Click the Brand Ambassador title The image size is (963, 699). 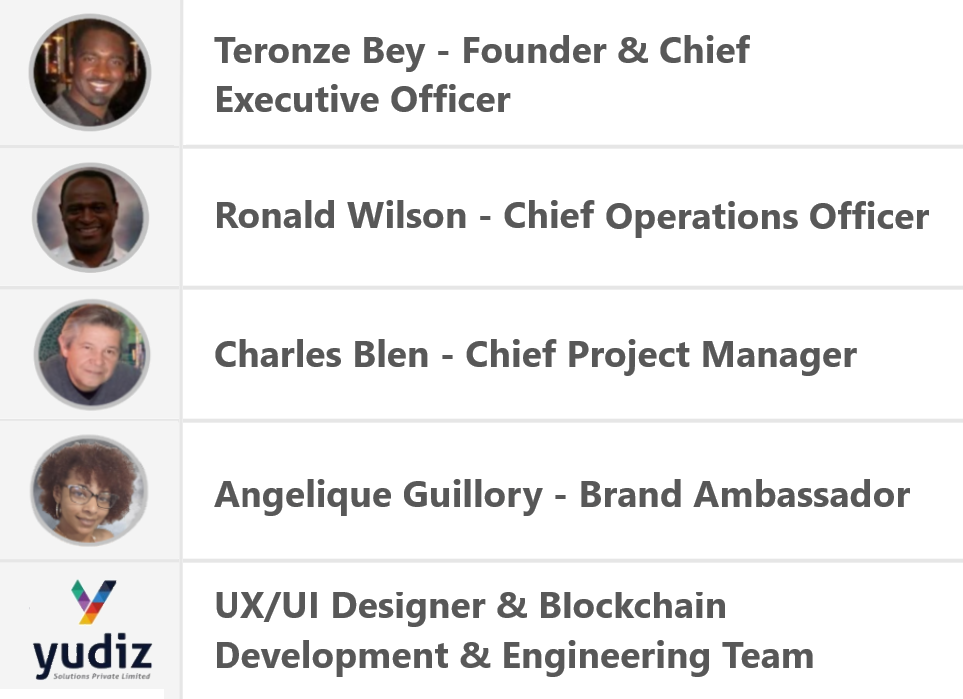point(745,494)
